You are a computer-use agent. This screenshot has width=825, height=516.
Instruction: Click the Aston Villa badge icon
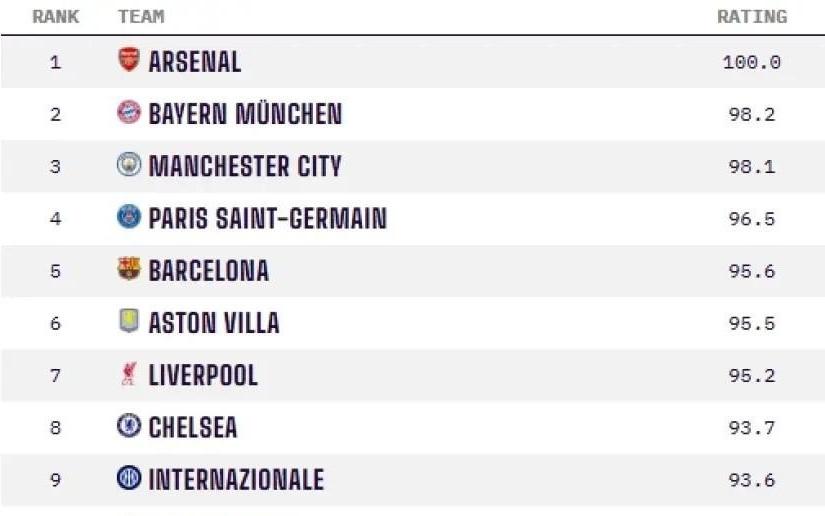pos(129,322)
